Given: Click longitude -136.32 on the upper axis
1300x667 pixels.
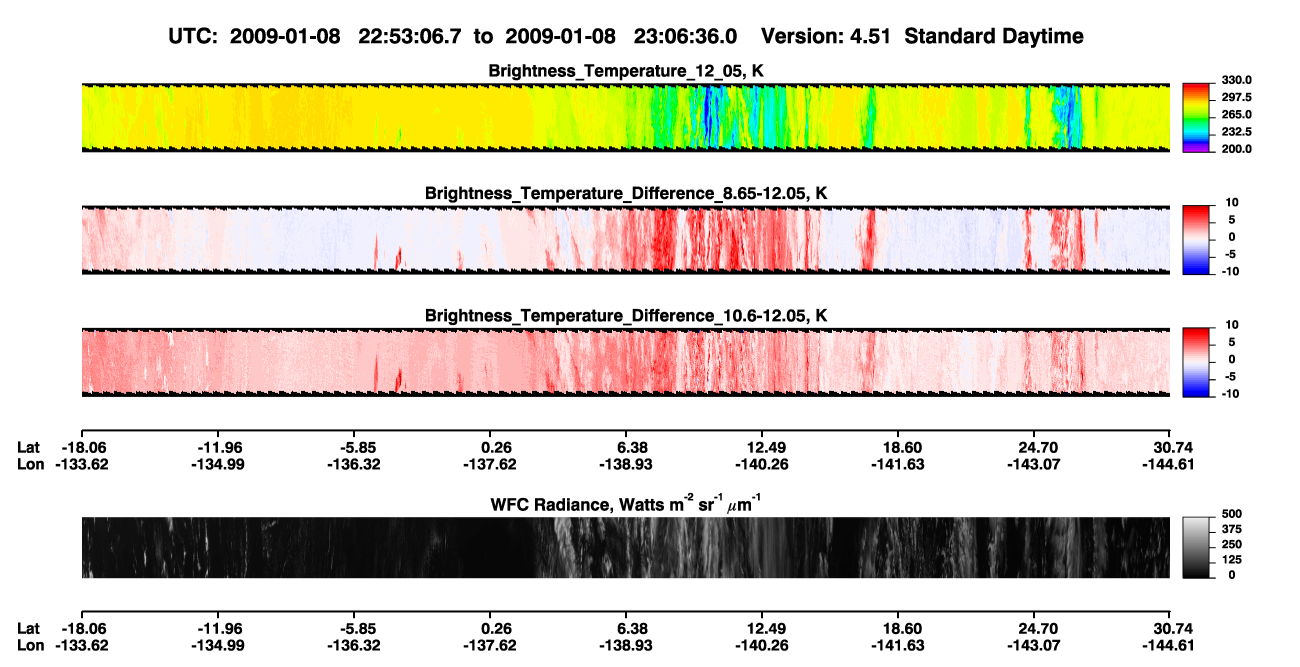Looking at the screenshot, I should (353, 464).
